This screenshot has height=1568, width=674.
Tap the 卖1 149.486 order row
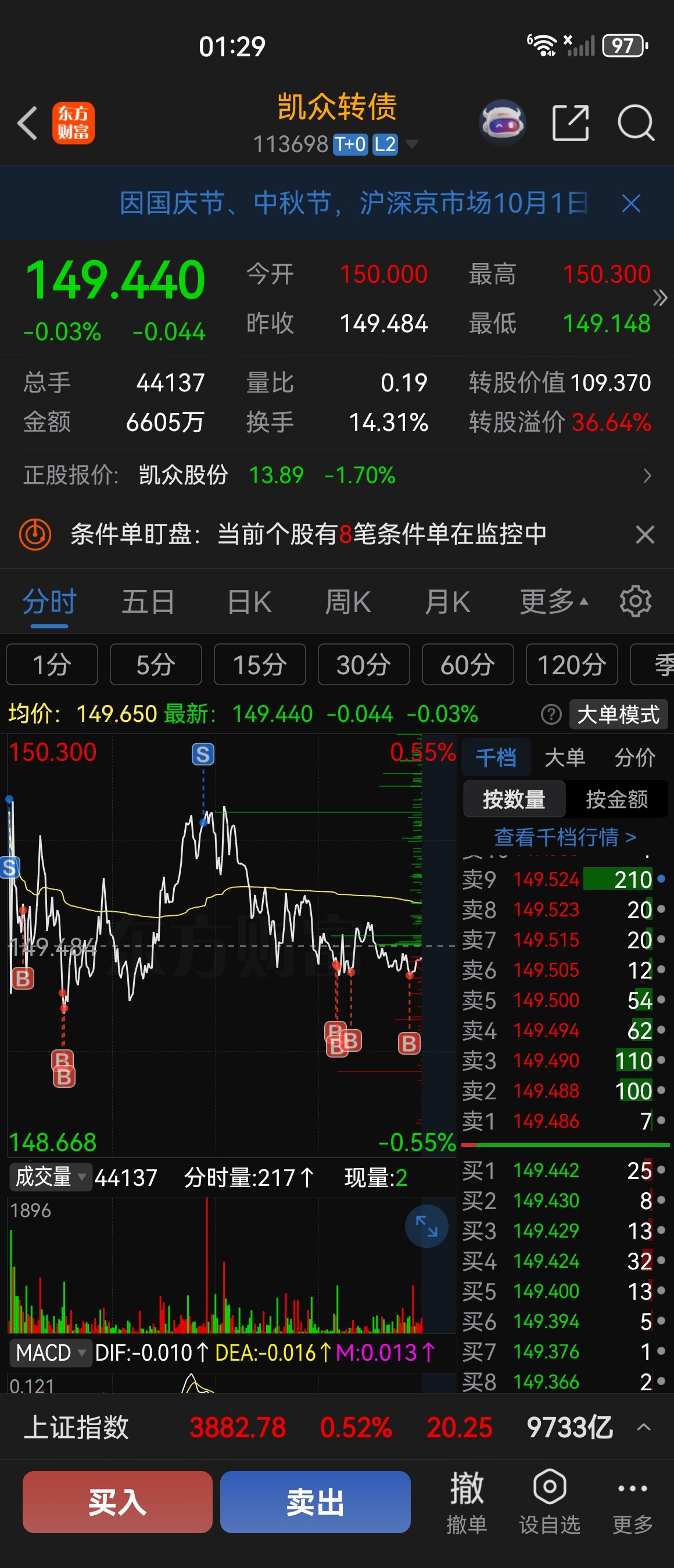565,1121
